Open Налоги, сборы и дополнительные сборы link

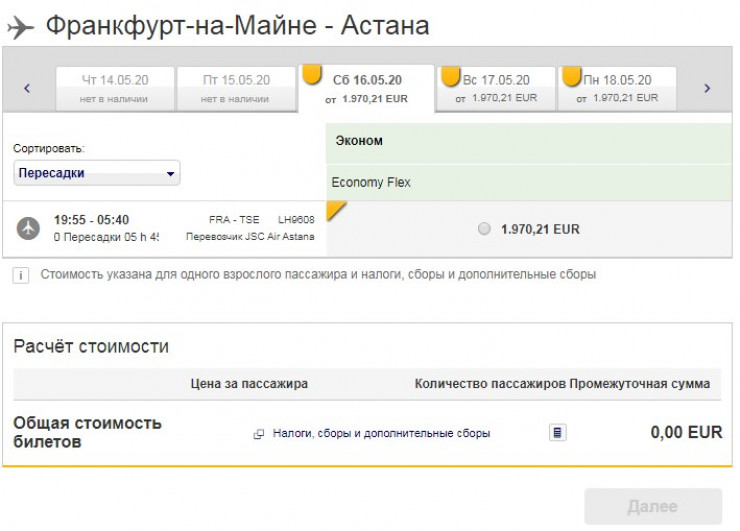[x=381, y=434]
